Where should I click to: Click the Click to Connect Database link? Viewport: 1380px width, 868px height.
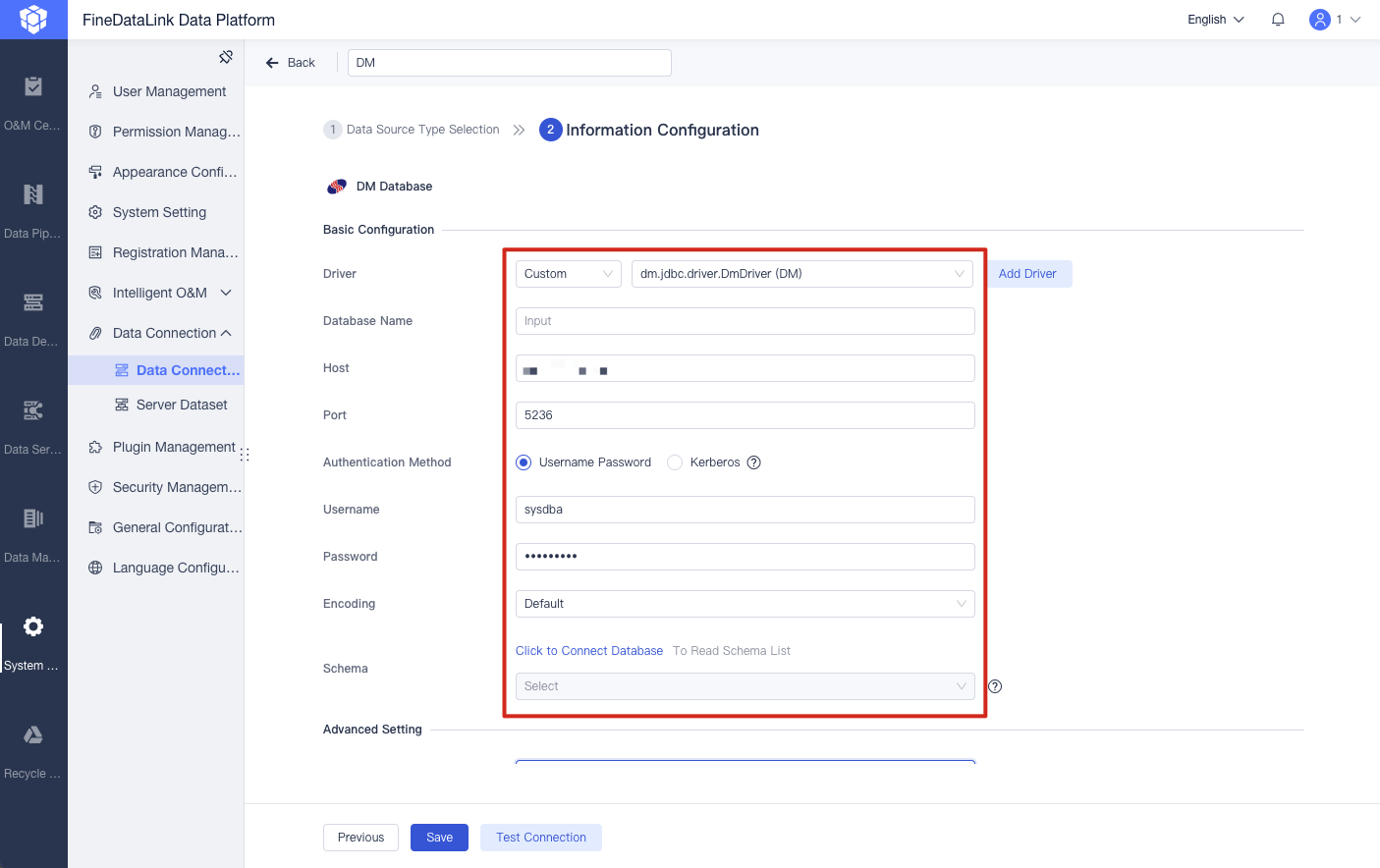tap(589, 651)
